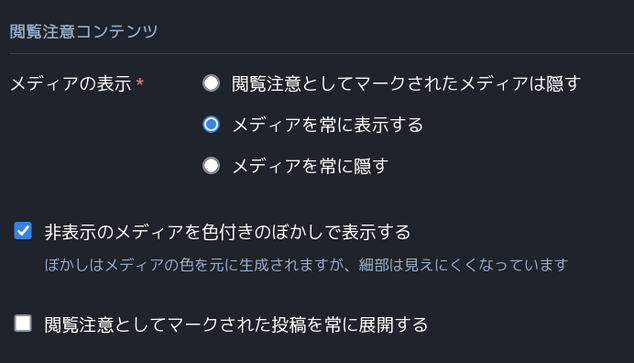Click the blue dot of the selected radio
Screen dimensions: 634x363
pos(211,125)
